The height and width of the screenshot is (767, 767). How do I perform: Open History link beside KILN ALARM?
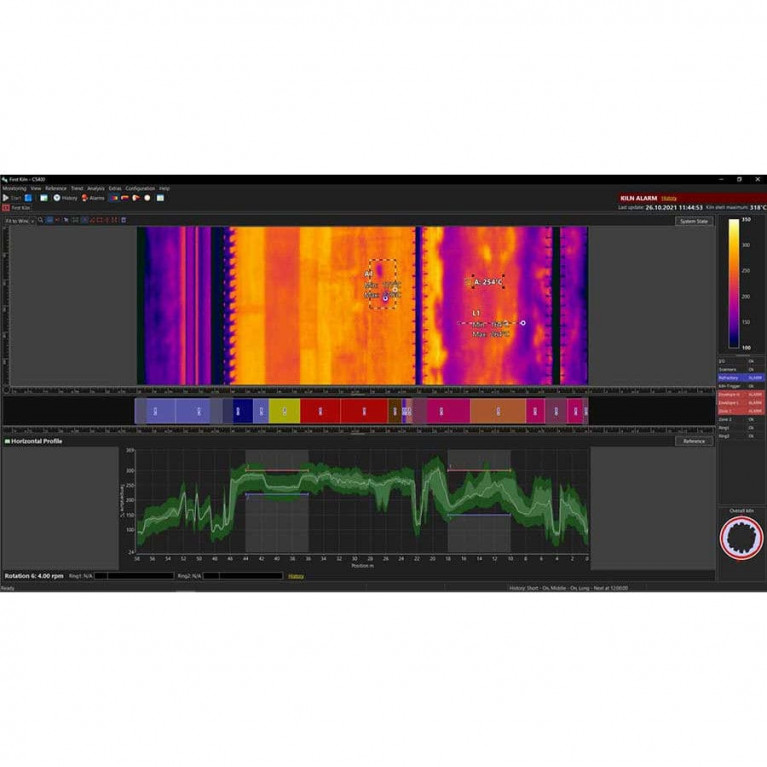[669, 198]
